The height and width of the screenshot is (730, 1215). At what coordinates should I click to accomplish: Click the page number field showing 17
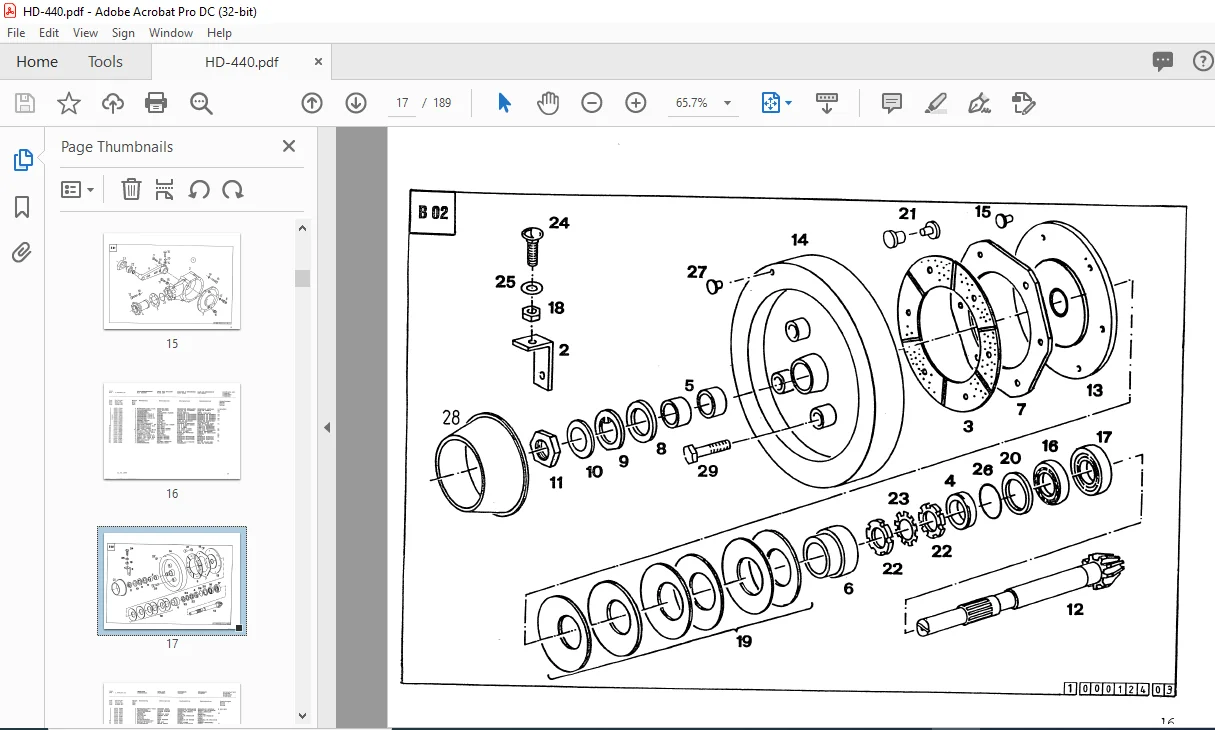[x=402, y=103]
